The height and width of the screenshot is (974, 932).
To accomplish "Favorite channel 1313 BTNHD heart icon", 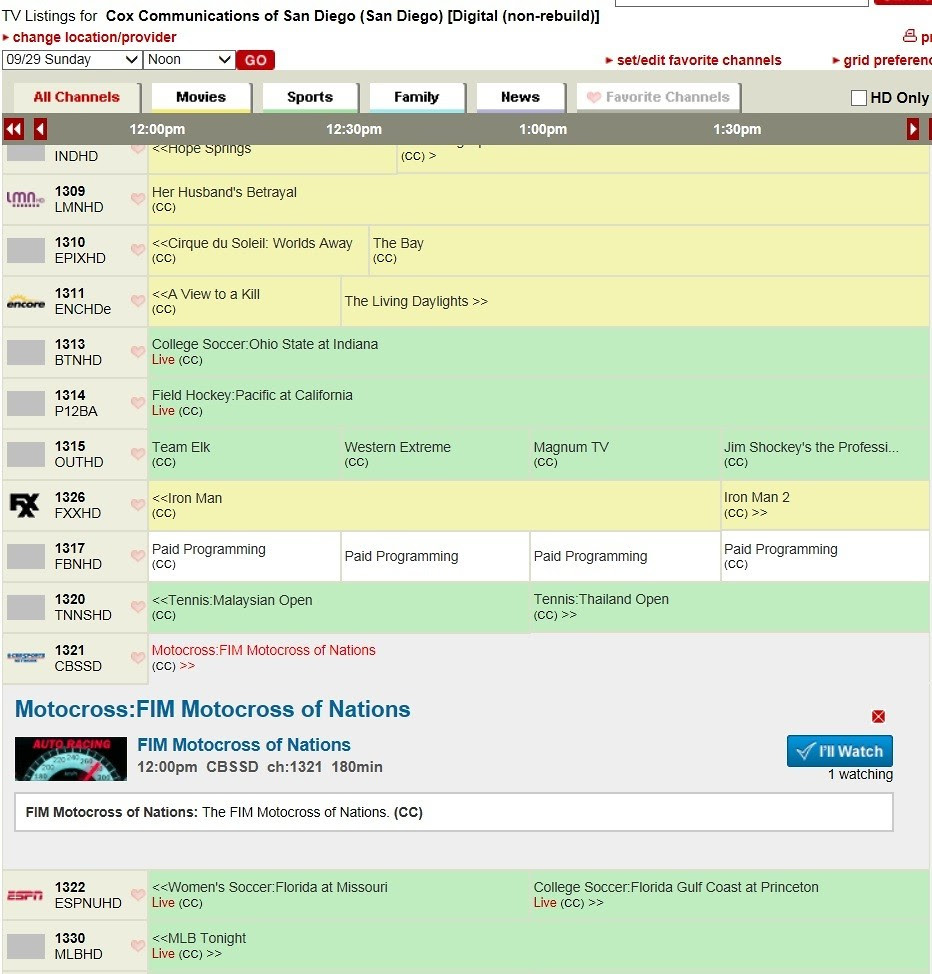I will click(x=138, y=352).
